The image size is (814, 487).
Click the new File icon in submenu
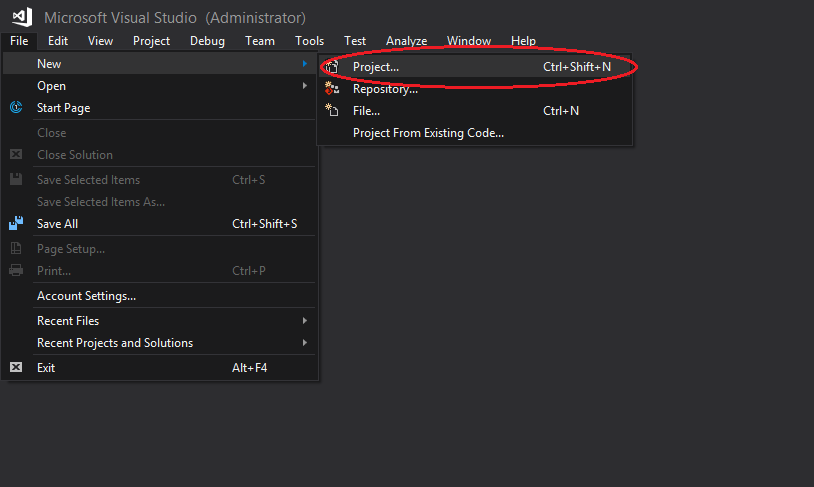pyautogui.click(x=332, y=110)
